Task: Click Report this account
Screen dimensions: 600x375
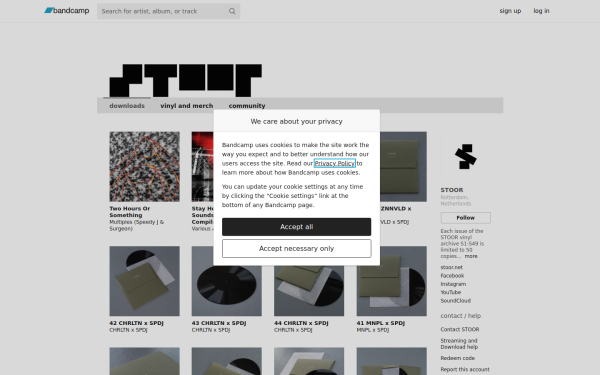Action: [x=465, y=369]
